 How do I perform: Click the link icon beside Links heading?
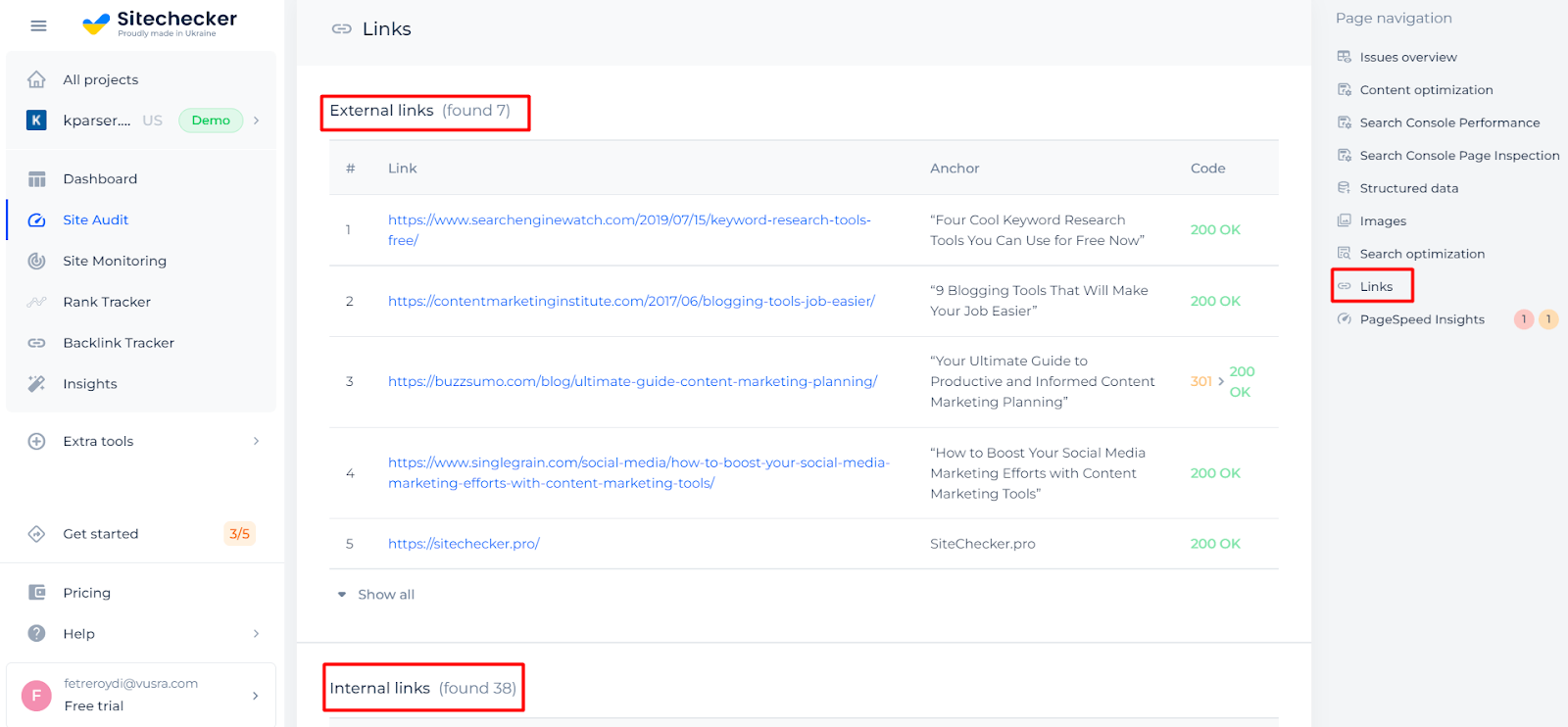click(341, 29)
